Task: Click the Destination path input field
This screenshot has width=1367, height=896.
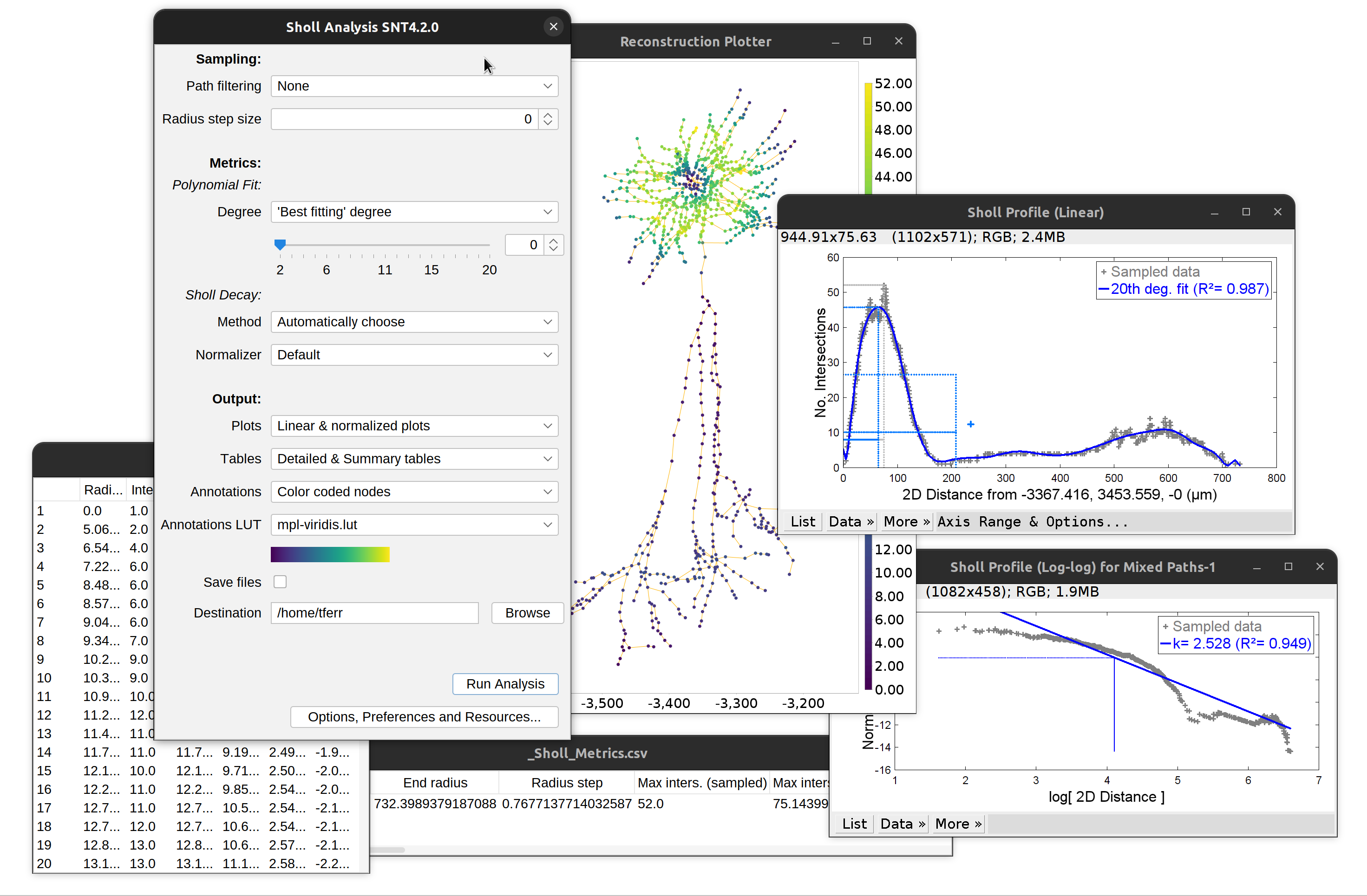Action: tap(374, 613)
